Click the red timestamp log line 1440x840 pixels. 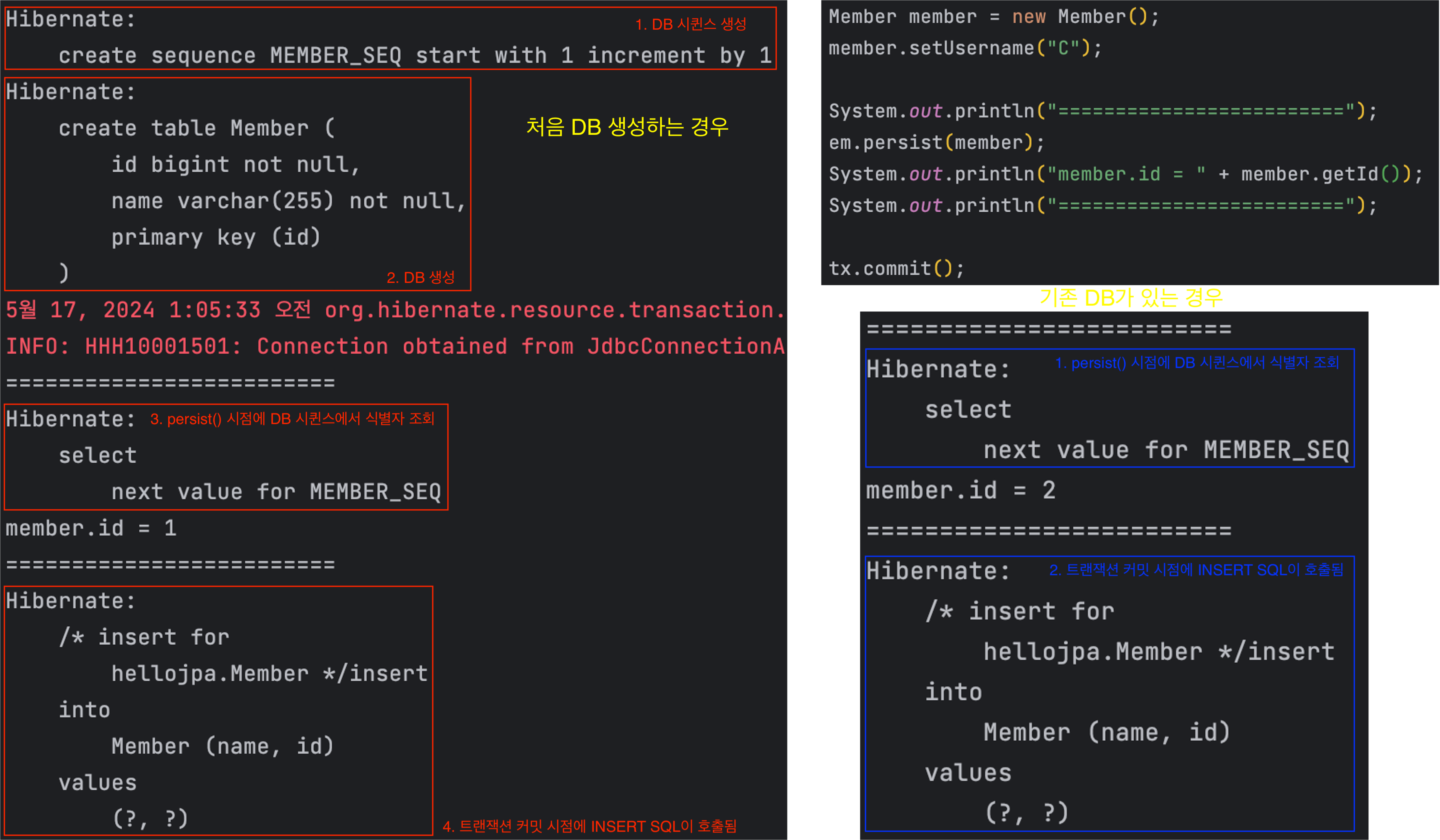tap(394, 310)
